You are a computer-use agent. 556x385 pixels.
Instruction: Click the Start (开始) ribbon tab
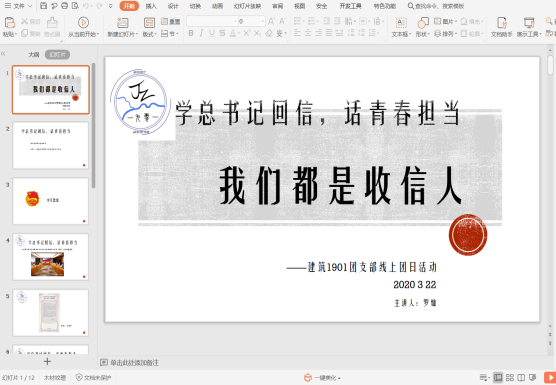pos(129,6)
